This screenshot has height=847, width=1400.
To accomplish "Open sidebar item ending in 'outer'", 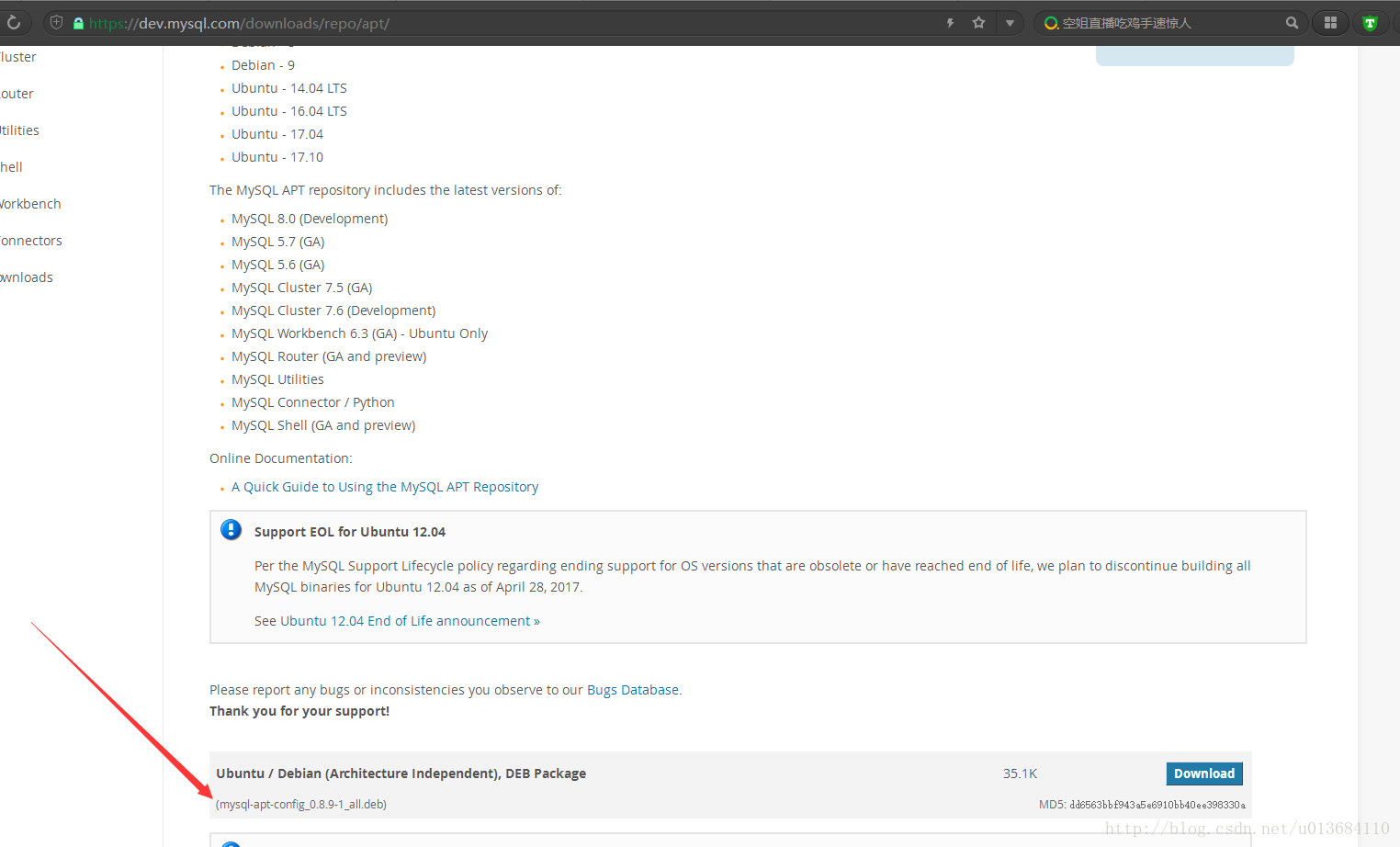I will click(x=17, y=94).
